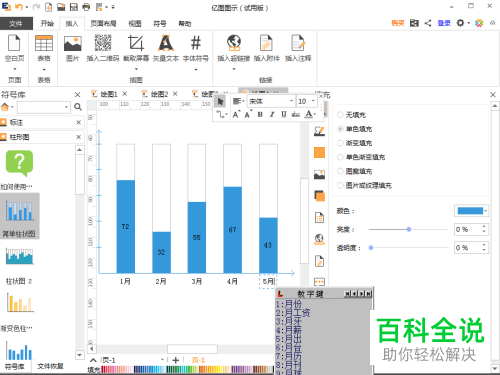Switch to the Symbol (符号) tab
Screen dimensions: 500x375
[x=160, y=23]
